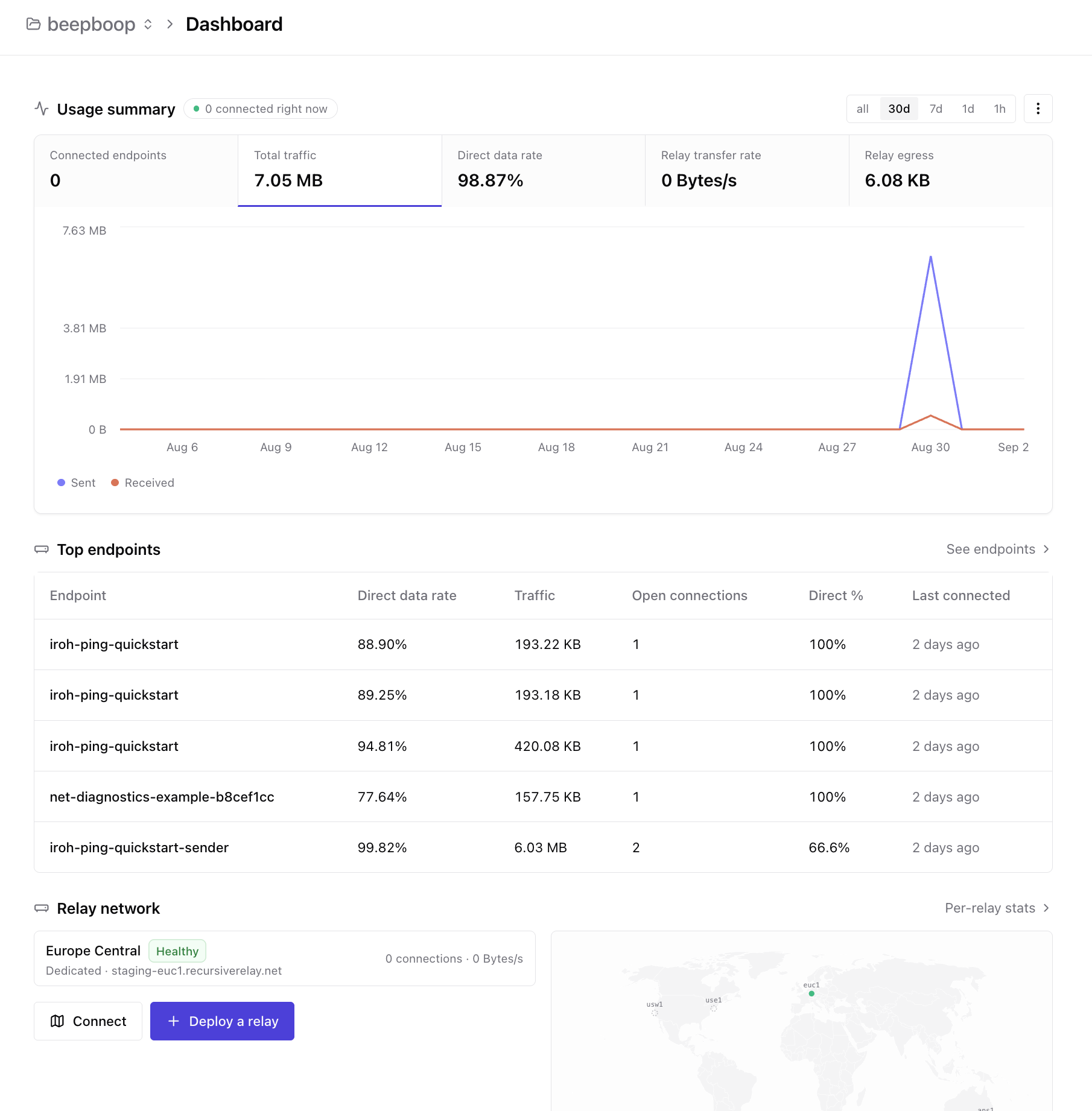Select the 30d time range
Screen dimensions: 1092x1111
[x=899, y=109]
